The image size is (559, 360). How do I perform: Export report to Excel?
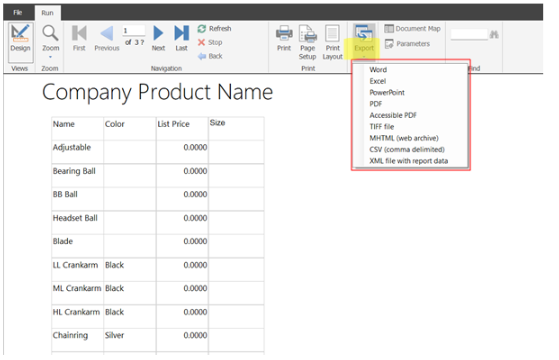coord(410,81)
